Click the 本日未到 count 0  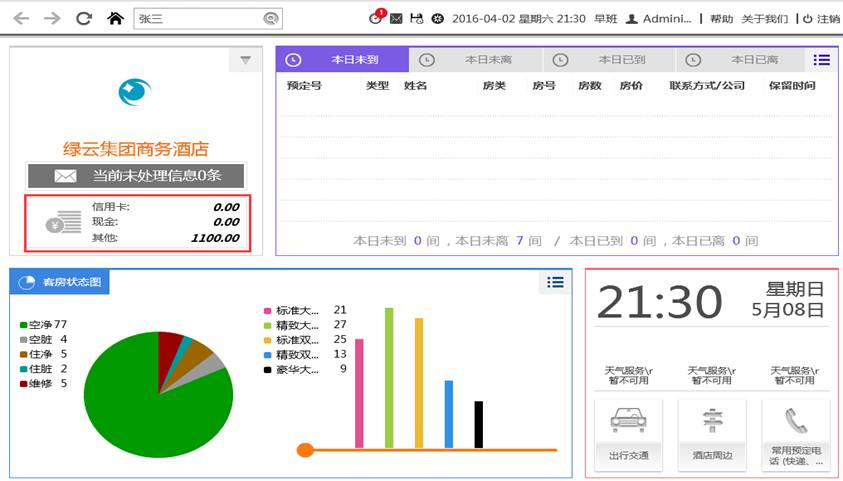click(x=418, y=241)
